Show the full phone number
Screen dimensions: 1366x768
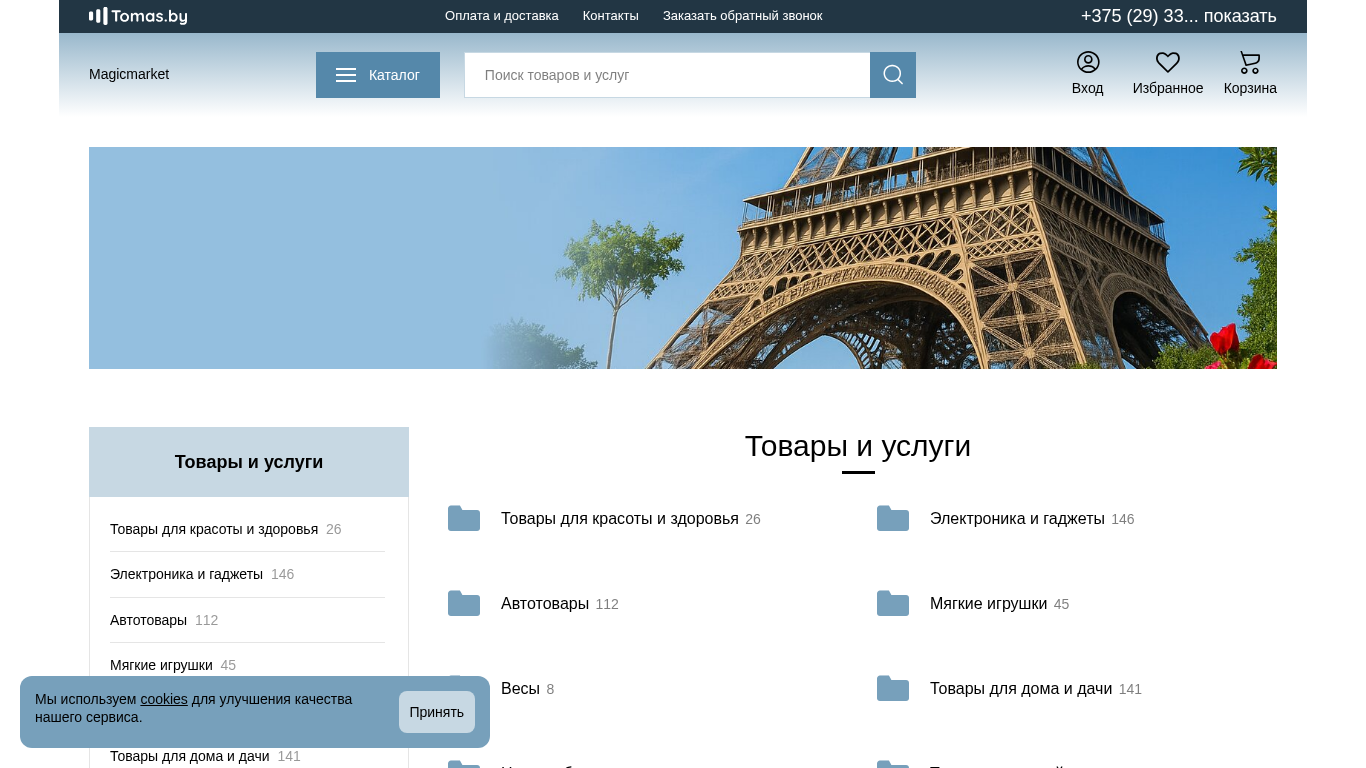[1239, 16]
